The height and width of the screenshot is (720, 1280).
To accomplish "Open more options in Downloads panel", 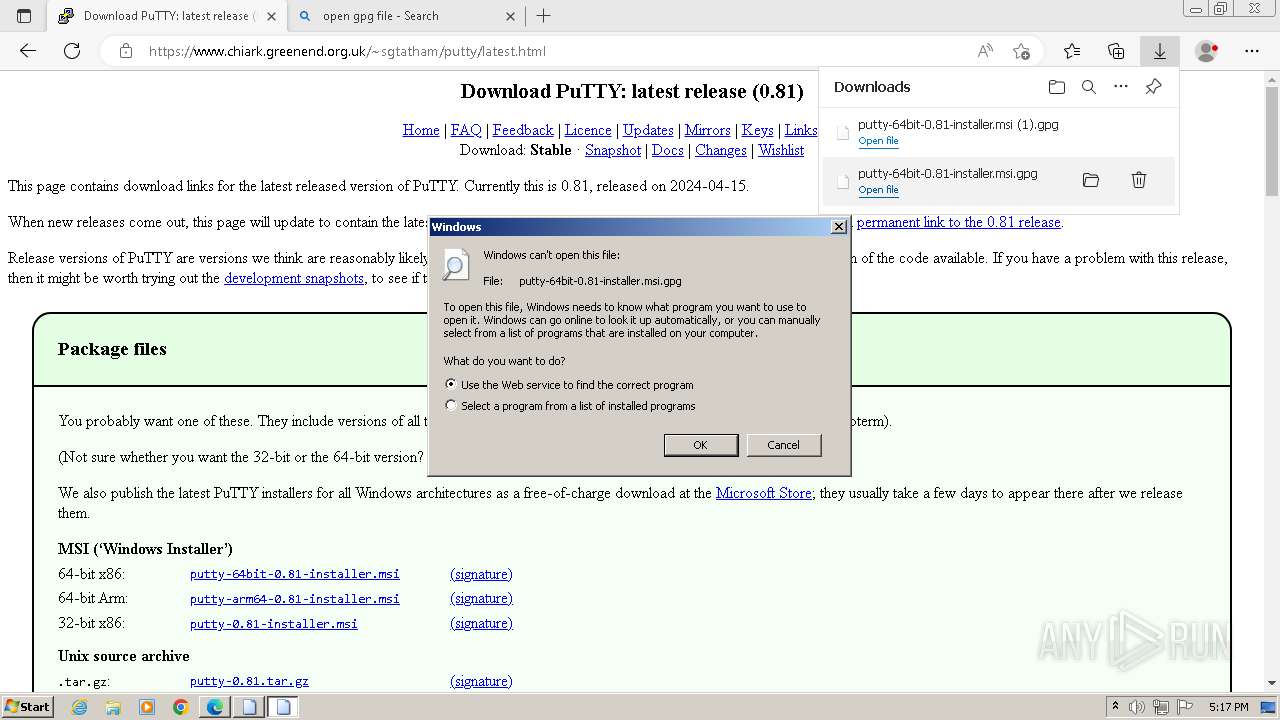I will 1121,87.
